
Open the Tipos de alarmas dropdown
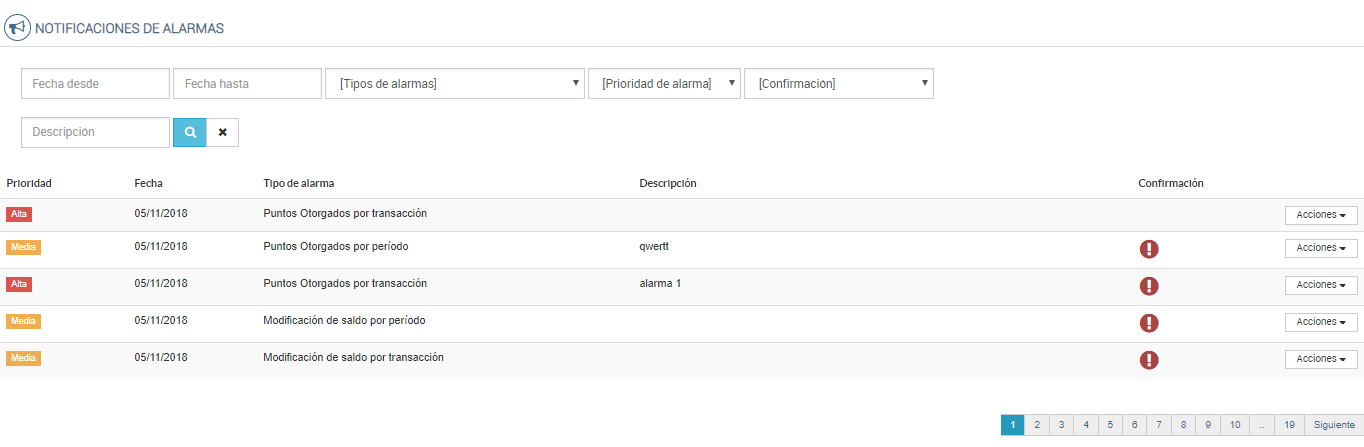(454, 84)
